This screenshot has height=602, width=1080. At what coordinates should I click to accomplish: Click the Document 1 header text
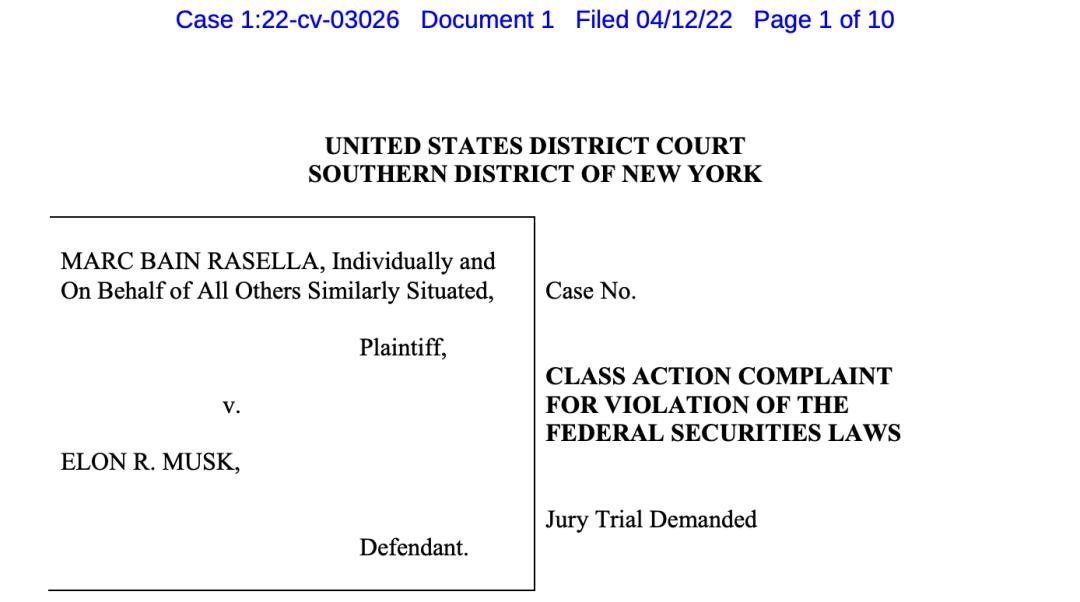[487, 19]
